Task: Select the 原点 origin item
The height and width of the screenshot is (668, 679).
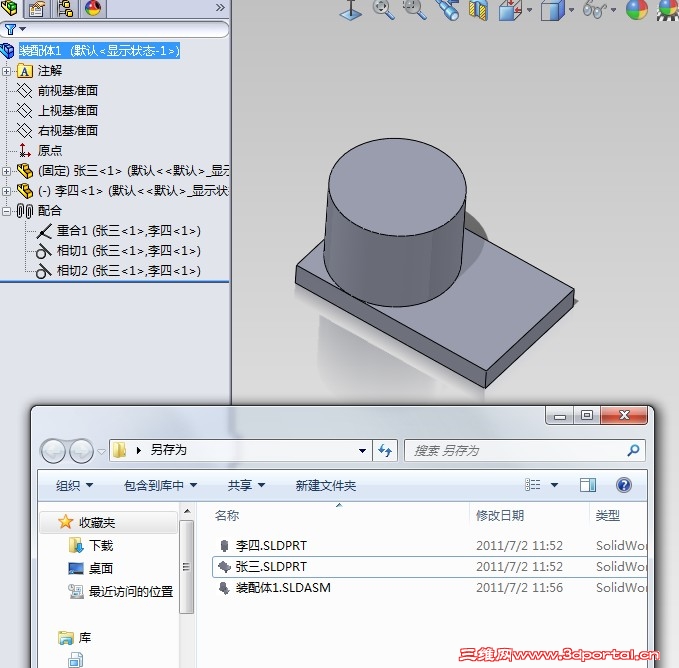Action: pyautogui.click(x=50, y=150)
